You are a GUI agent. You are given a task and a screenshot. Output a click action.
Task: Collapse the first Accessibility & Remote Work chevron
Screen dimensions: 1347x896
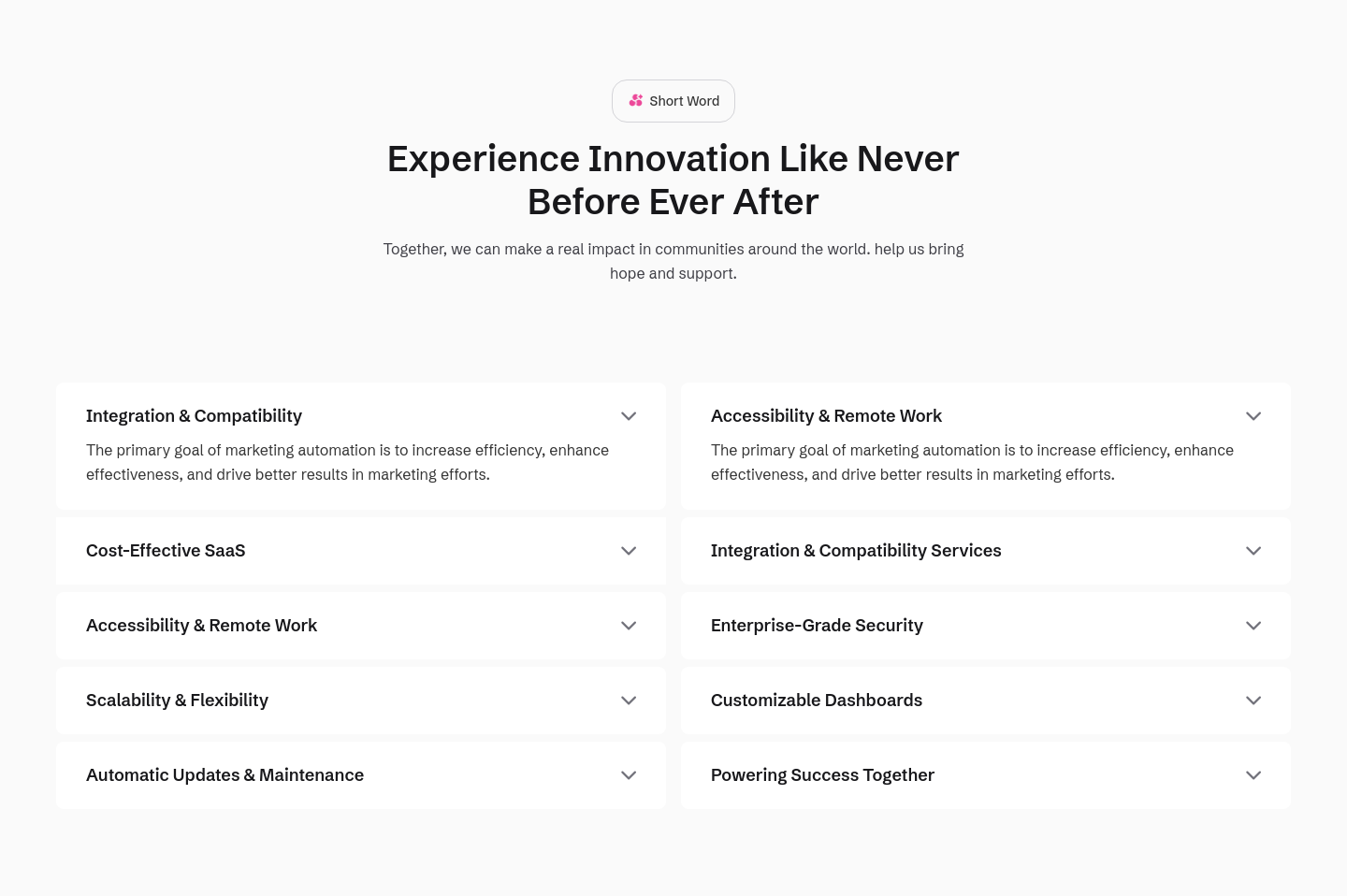1253,416
